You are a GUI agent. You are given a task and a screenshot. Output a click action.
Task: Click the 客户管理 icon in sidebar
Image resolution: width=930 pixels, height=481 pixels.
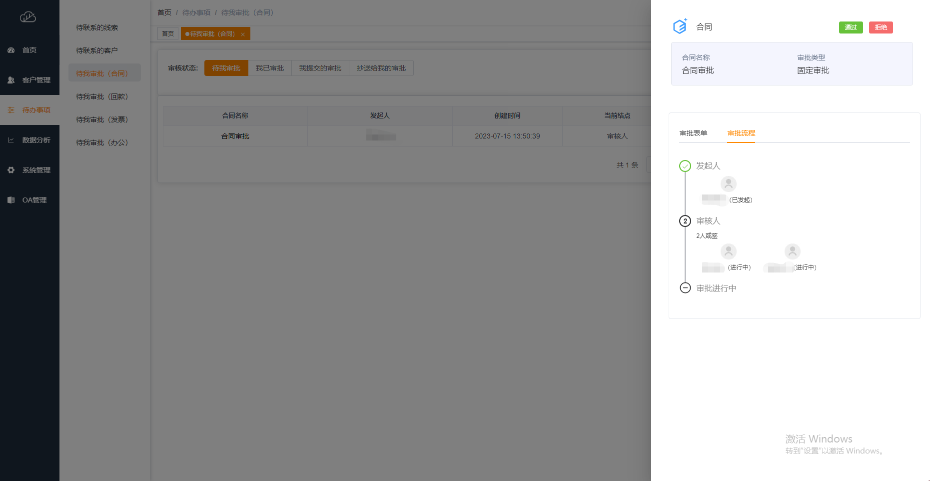[11, 80]
